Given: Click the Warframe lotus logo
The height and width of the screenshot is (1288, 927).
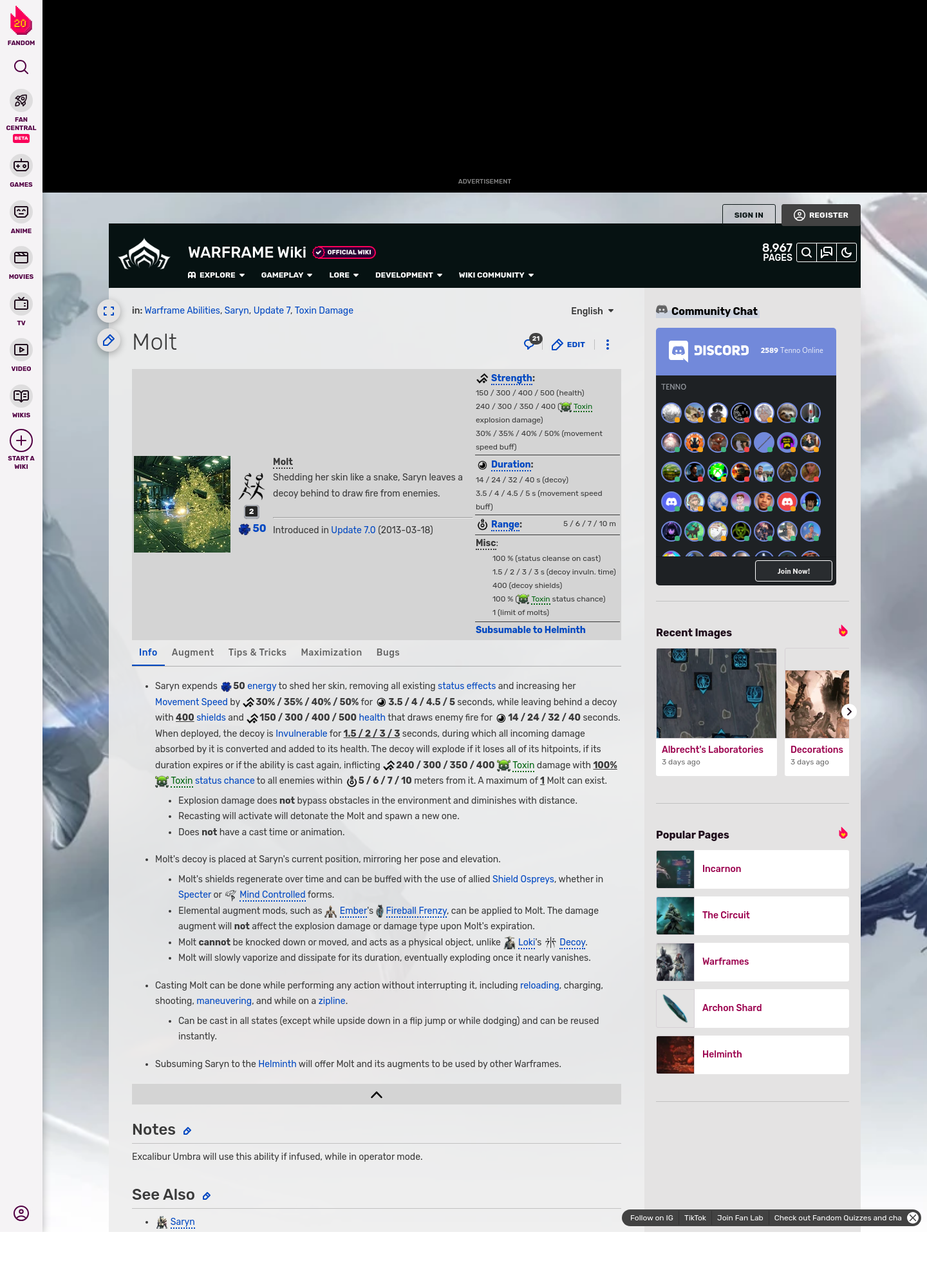Looking at the screenshot, I should point(144,255).
